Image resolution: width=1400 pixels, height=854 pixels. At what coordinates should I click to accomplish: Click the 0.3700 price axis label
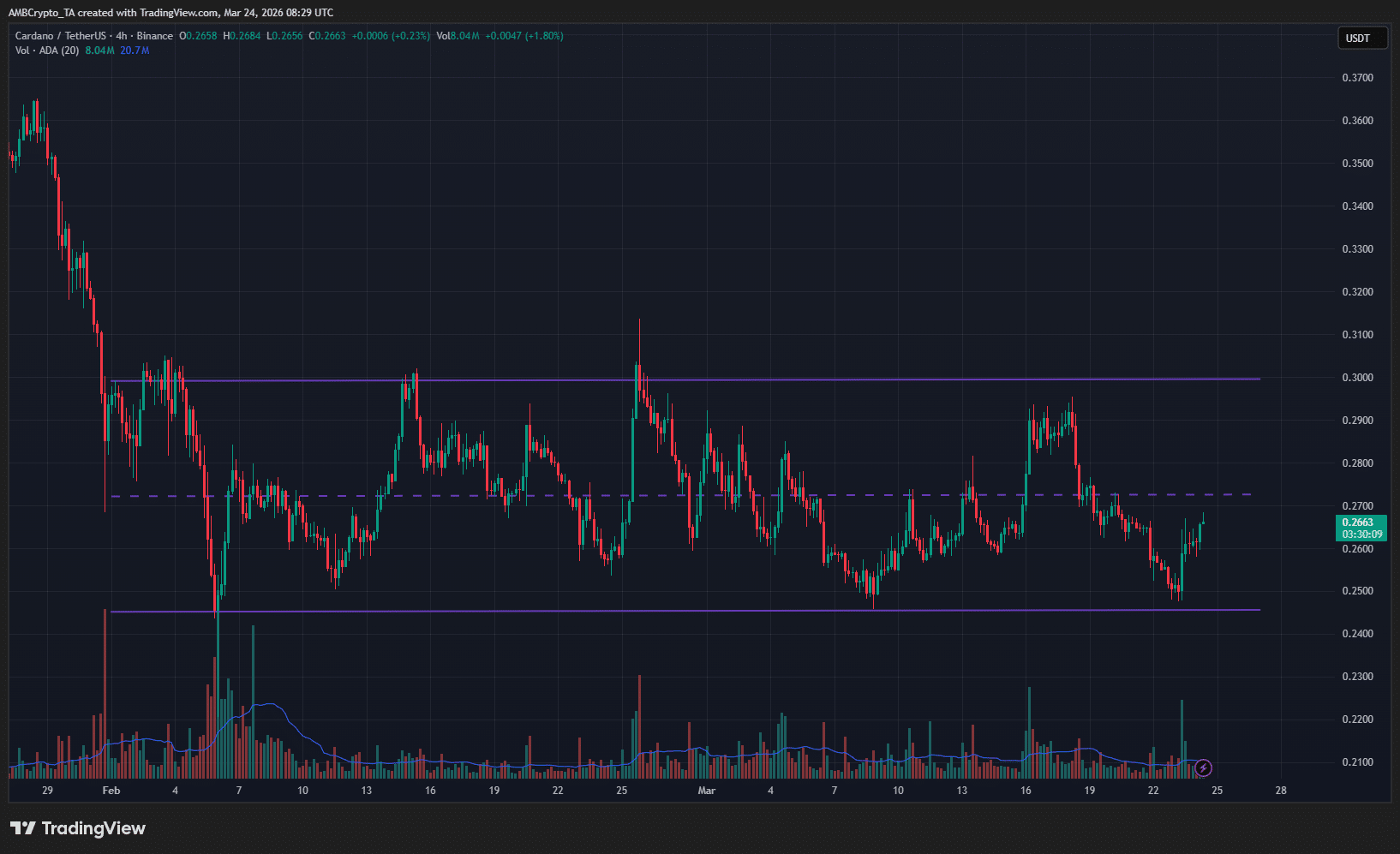click(1357, 78)
